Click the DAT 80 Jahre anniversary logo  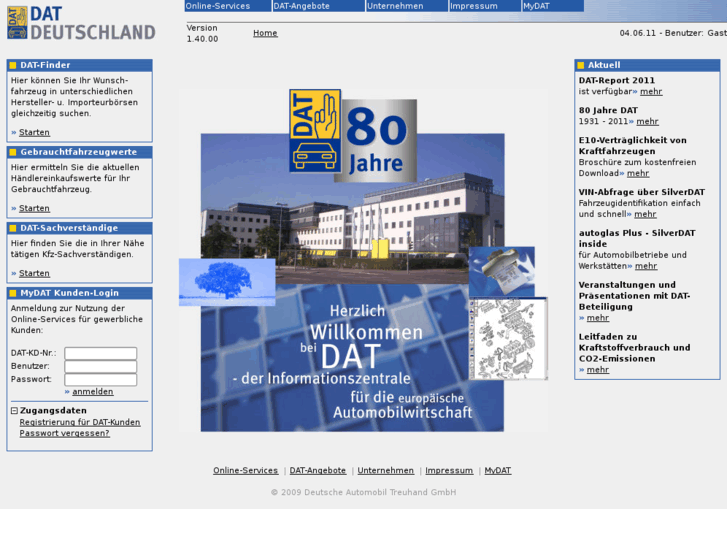pyautogui.click(x=353, y=135)
